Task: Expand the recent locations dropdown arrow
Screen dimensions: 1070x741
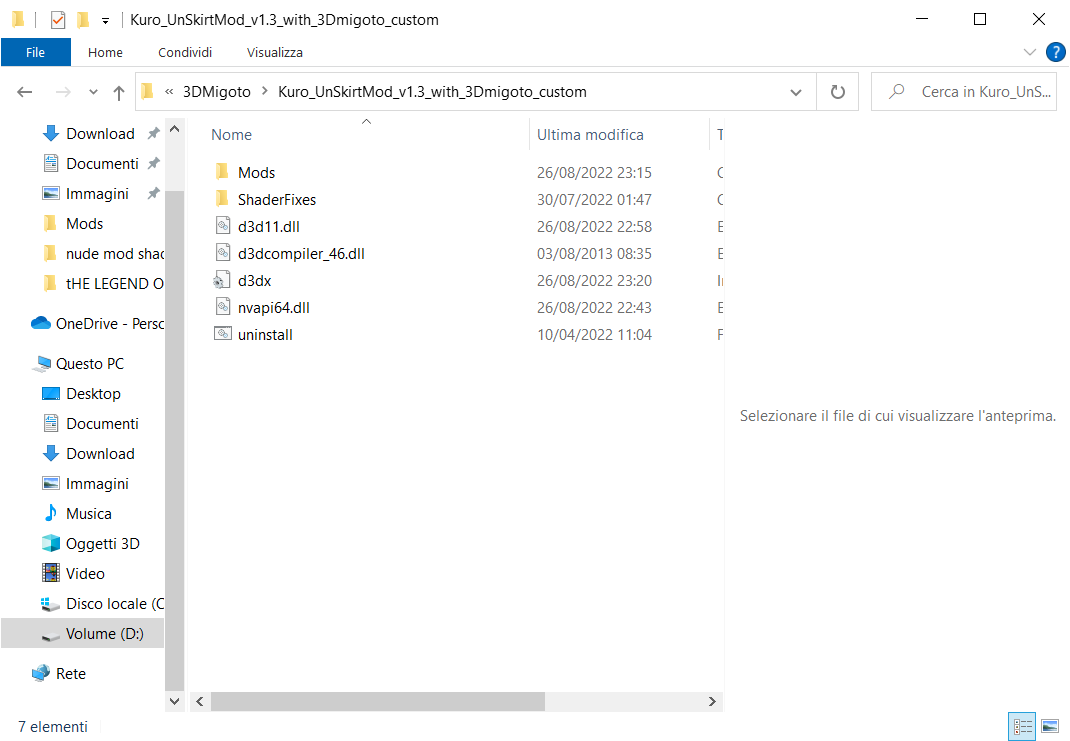Action: pos(93,92)
